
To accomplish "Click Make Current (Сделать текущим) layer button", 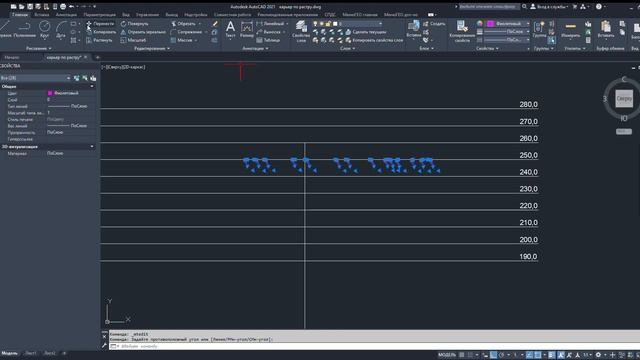I will point(365,32).
